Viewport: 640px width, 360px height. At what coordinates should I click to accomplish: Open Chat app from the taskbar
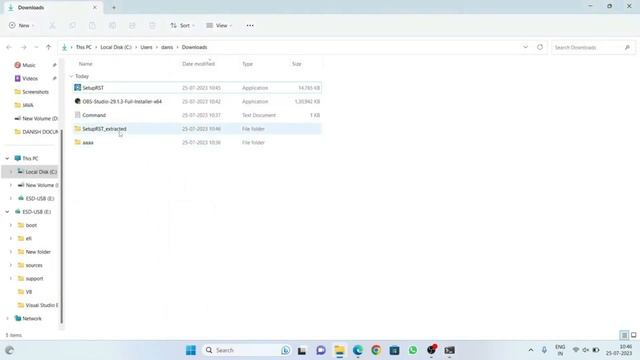tap(321, 350)
